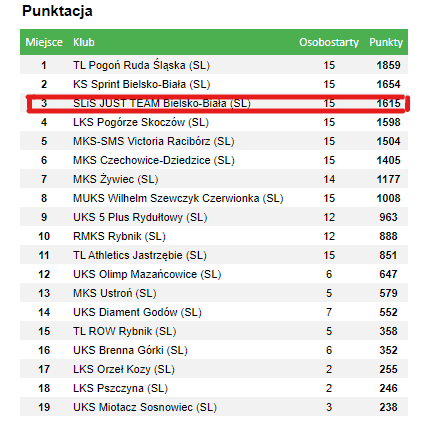Image resolution: width=437 pixels, height=437 pixels.
Task: Click the Miejsce column header
Action: (x=44, y=42)
